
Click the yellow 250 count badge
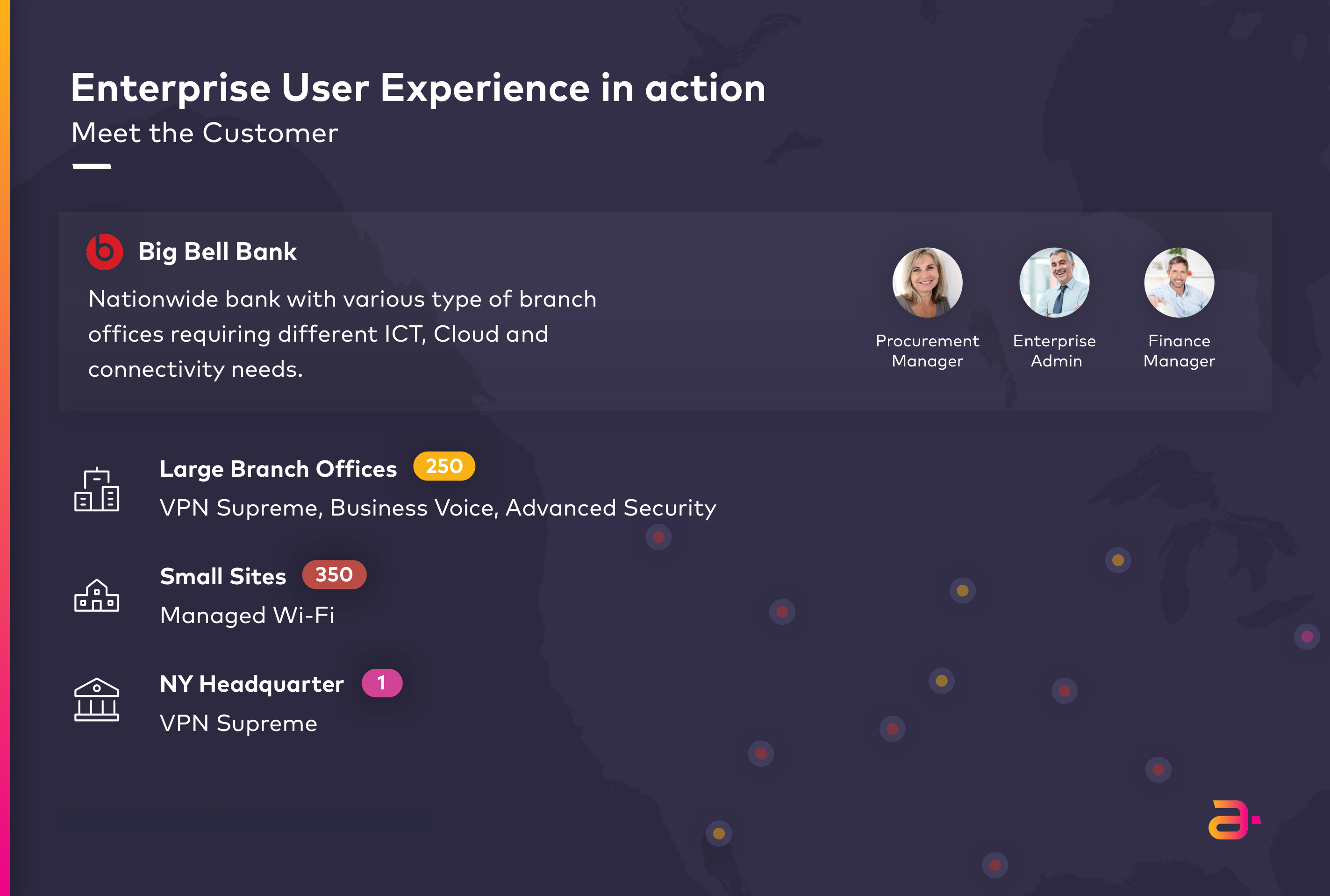[444, 466]
